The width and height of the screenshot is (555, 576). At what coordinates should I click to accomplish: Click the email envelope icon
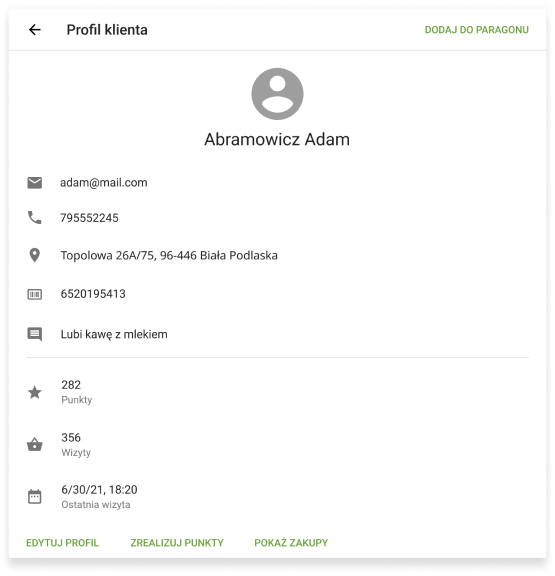[x=35, y=183]
